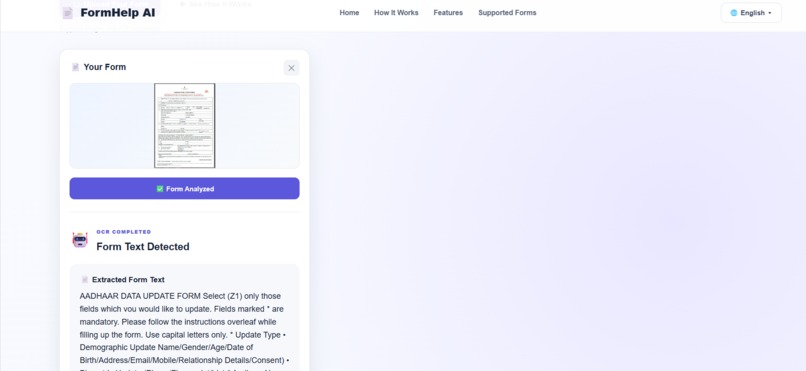Click the AADHAAR DATA UPDATE FORM text line

180,296
